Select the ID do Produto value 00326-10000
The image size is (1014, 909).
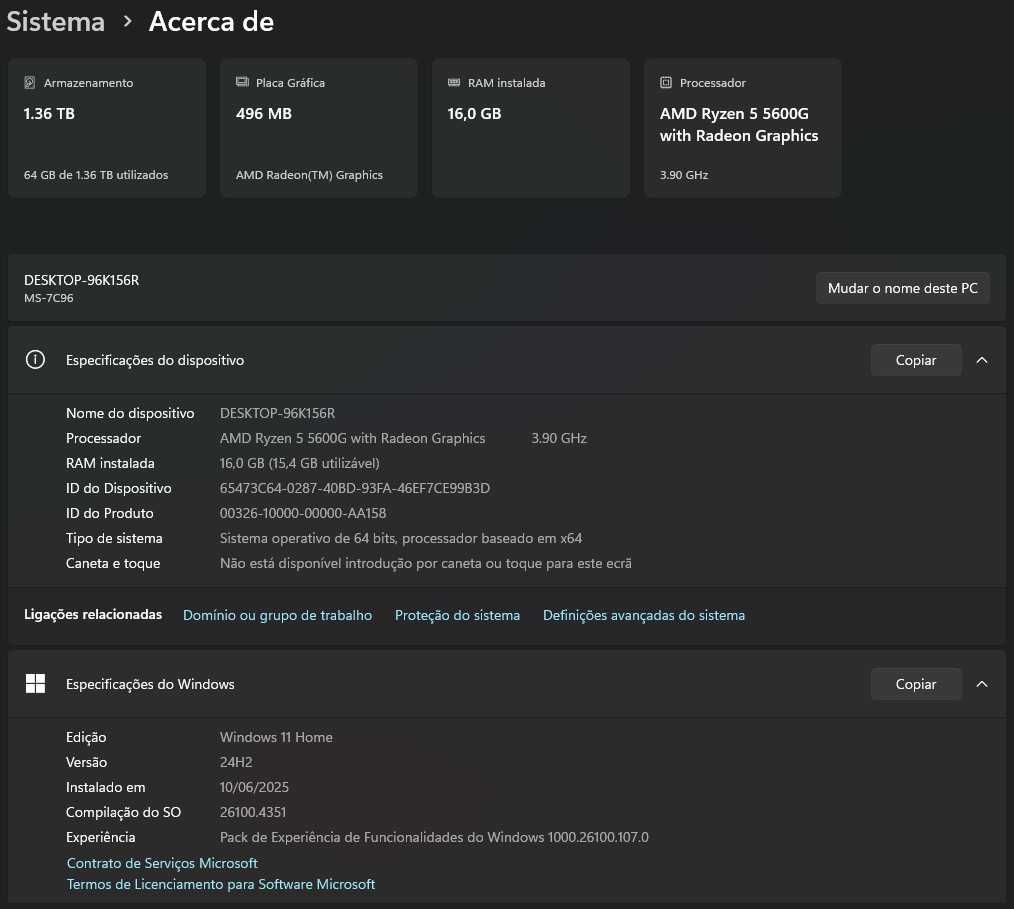[303, 513]
